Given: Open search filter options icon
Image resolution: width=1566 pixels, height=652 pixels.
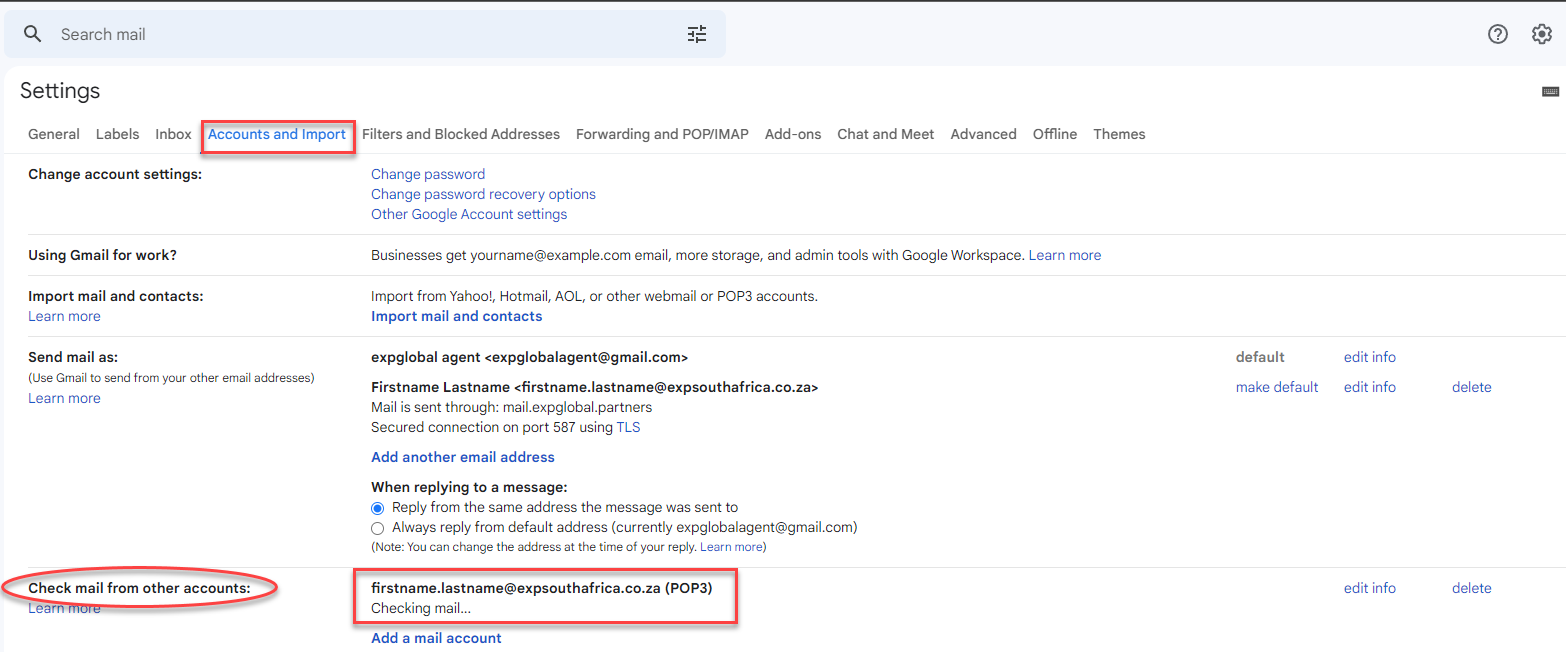Looking at the screenshot, I should pyautogui.click(x=697, y=34).
